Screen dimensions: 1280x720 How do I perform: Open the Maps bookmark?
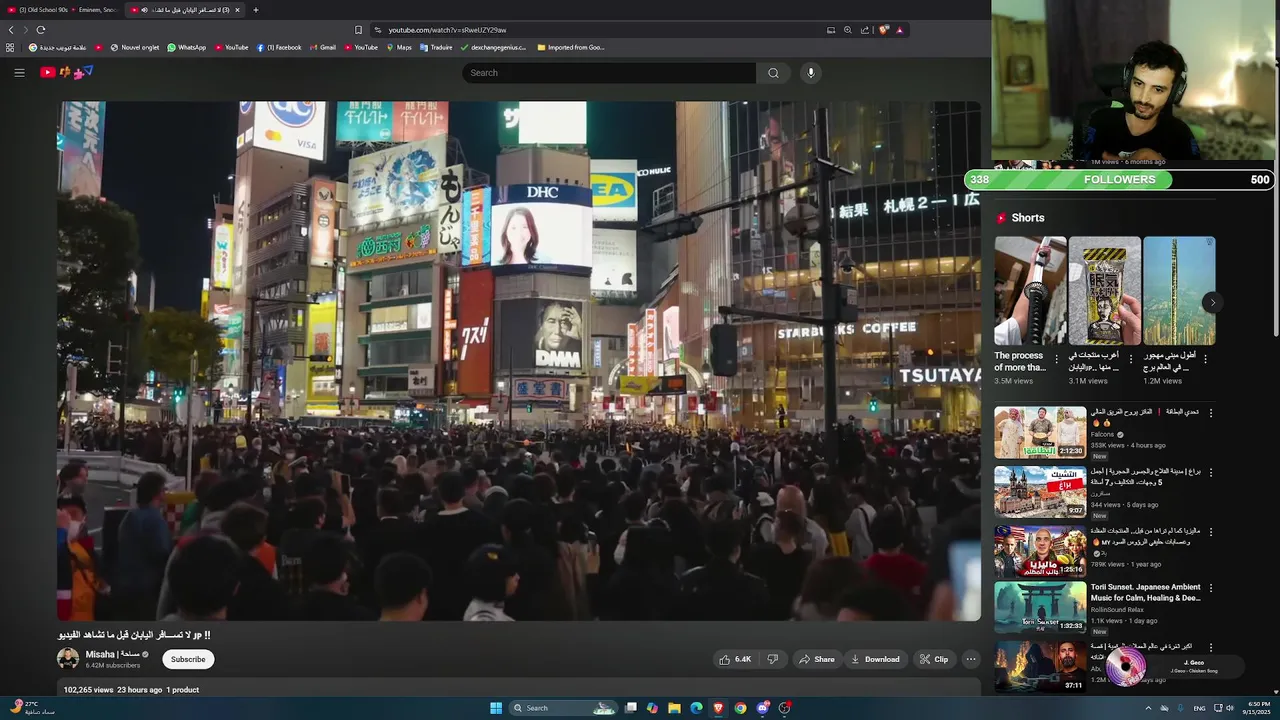point(399,47)
